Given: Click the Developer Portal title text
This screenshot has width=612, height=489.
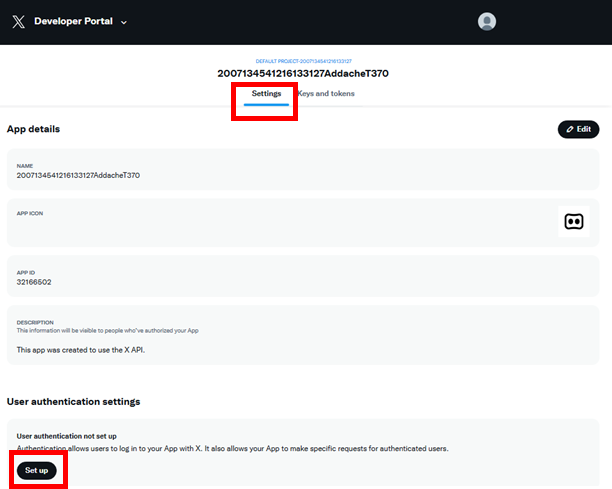Looking at the screenshot, I should pyautogui.click(x=75, y=21).
